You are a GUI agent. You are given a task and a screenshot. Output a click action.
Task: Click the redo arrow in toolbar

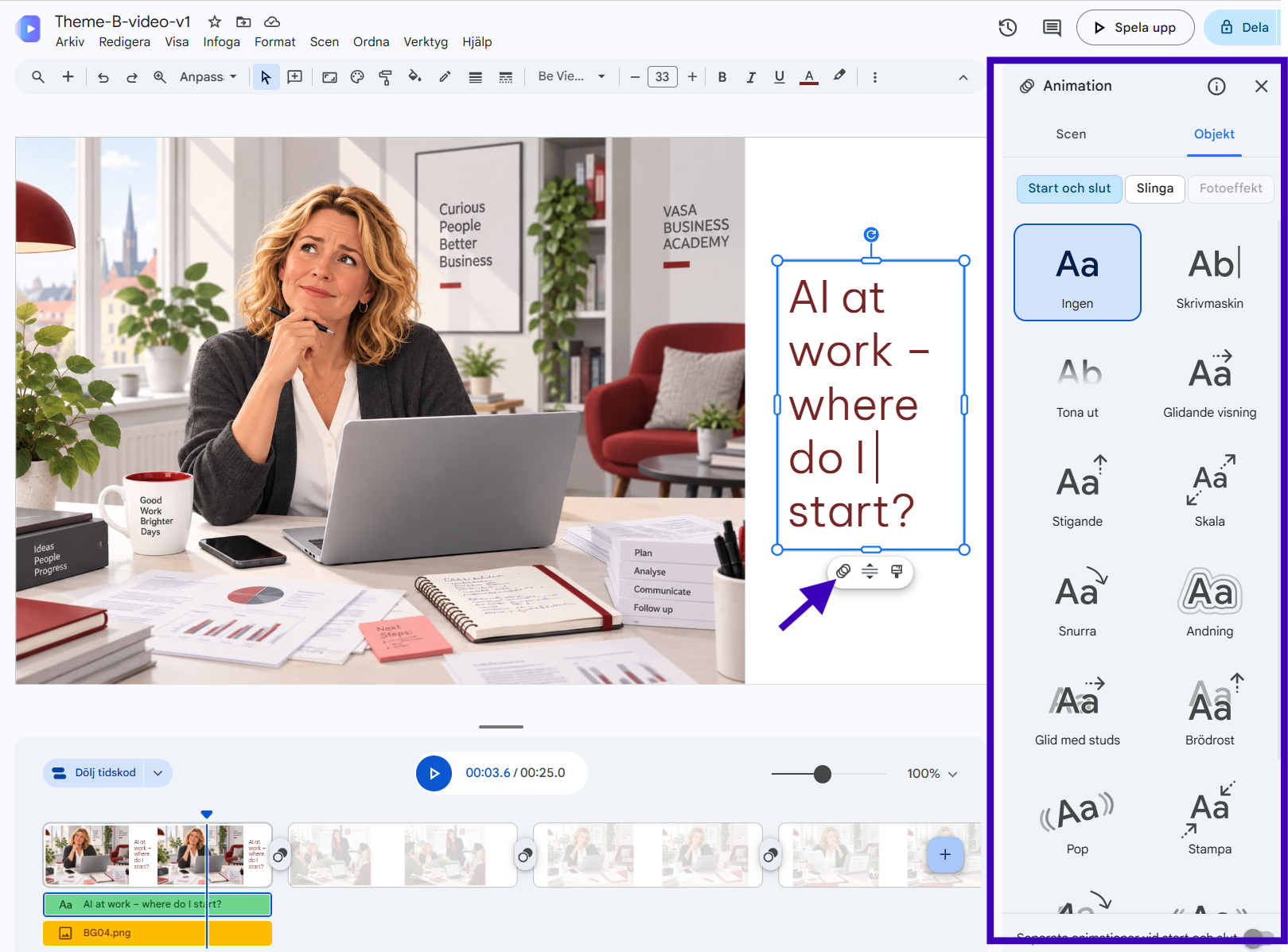(x=132, y=77)
